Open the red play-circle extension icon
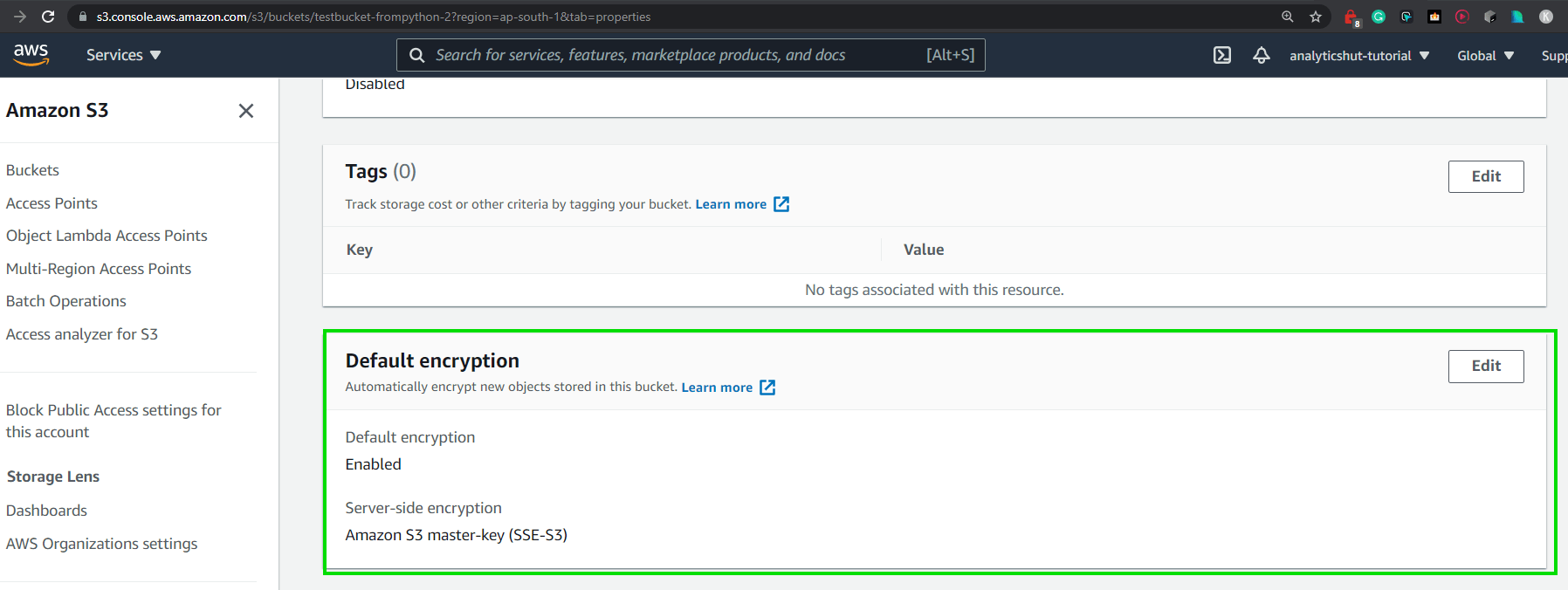 [1462, 17]
